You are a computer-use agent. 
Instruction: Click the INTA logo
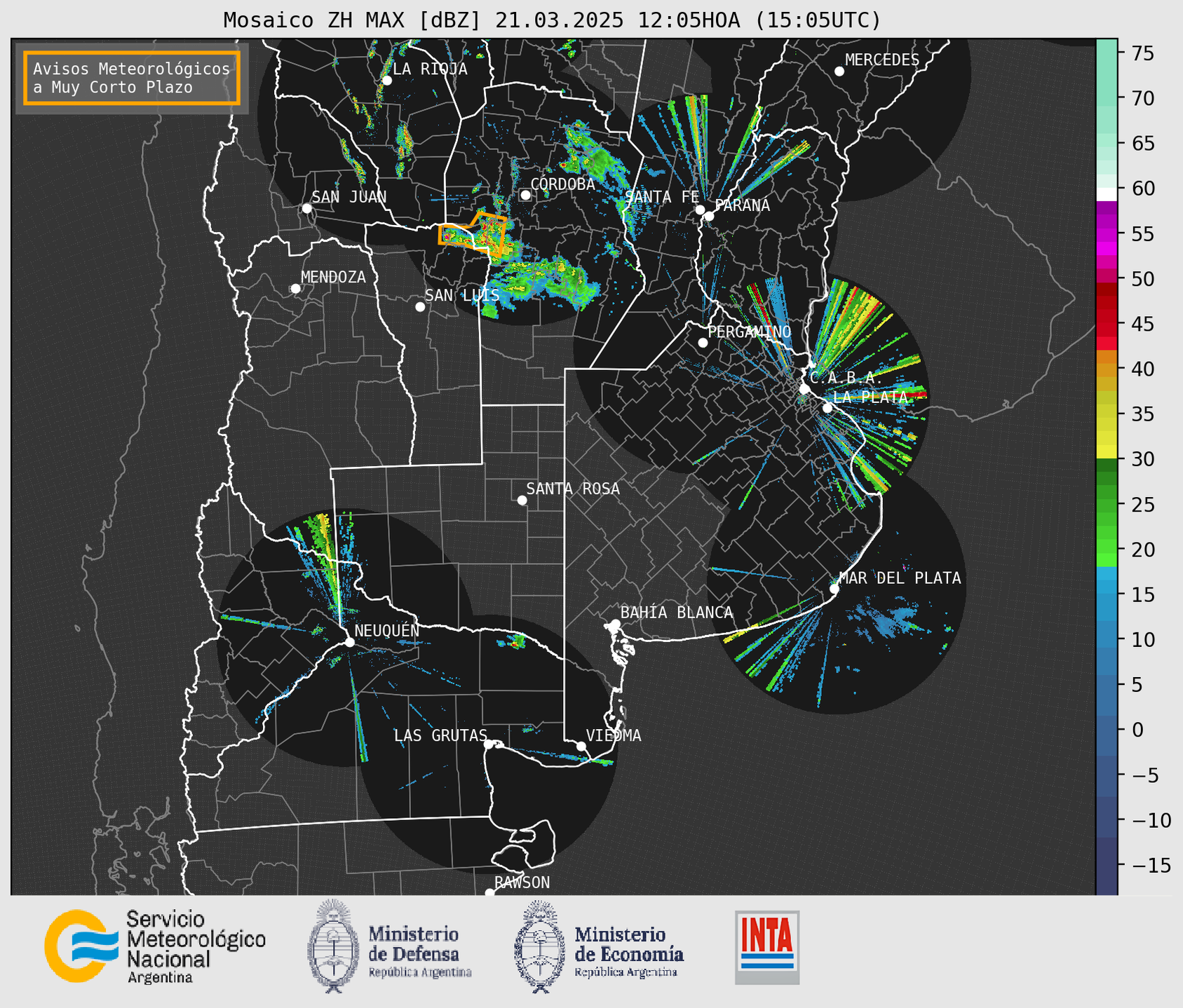(x=767, y=947)
